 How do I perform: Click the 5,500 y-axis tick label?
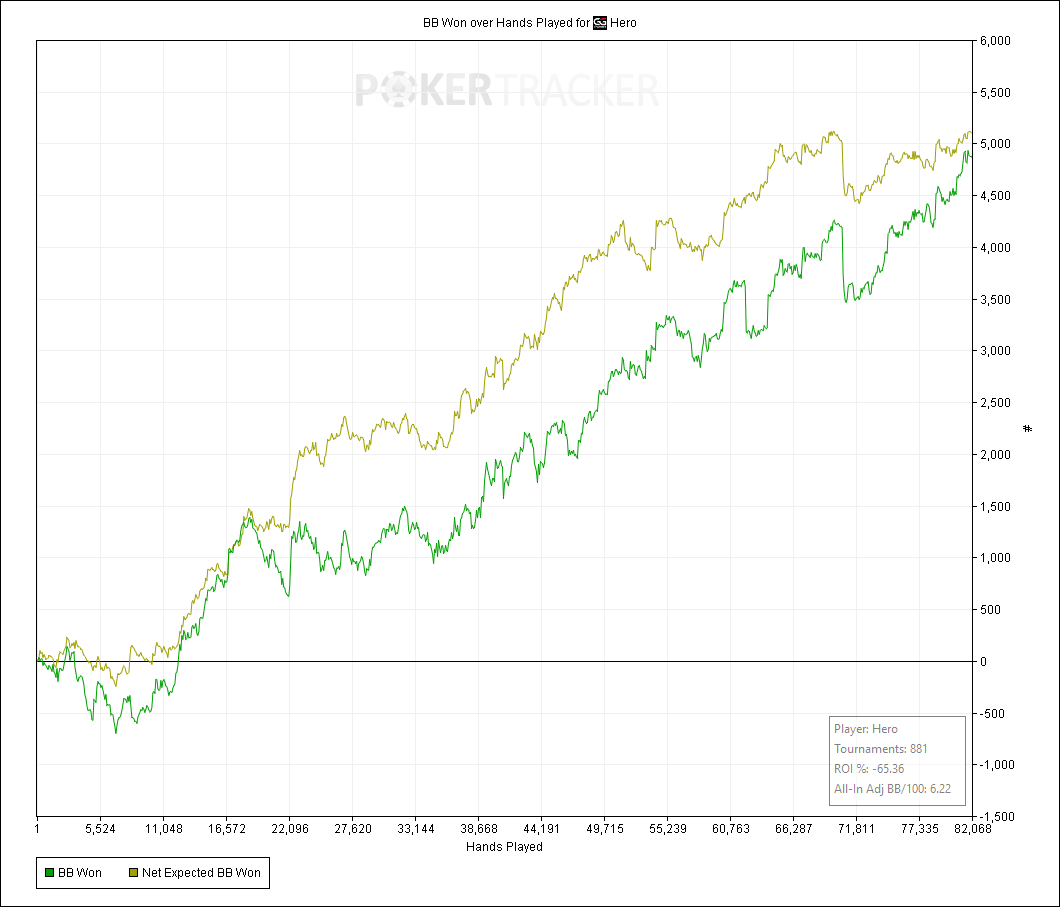click(x=995, y=93)
